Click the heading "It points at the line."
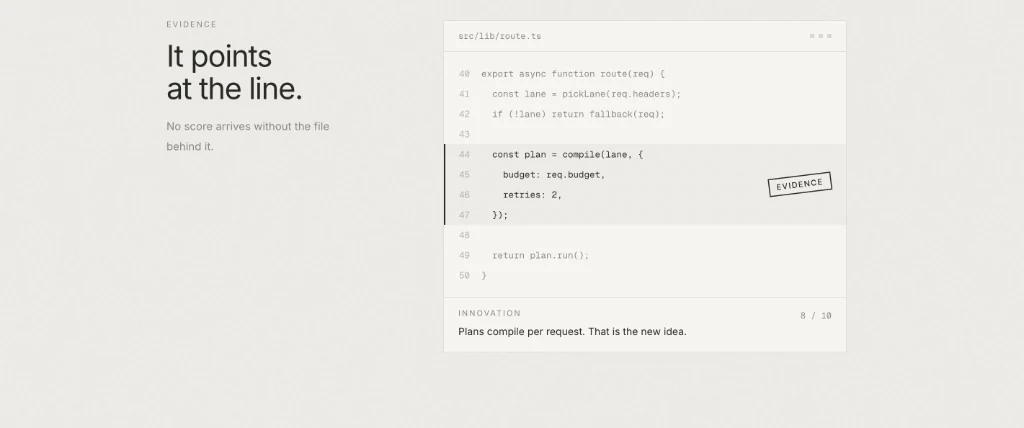Viewport: 1024px width, 428px height. pos(234,73)
